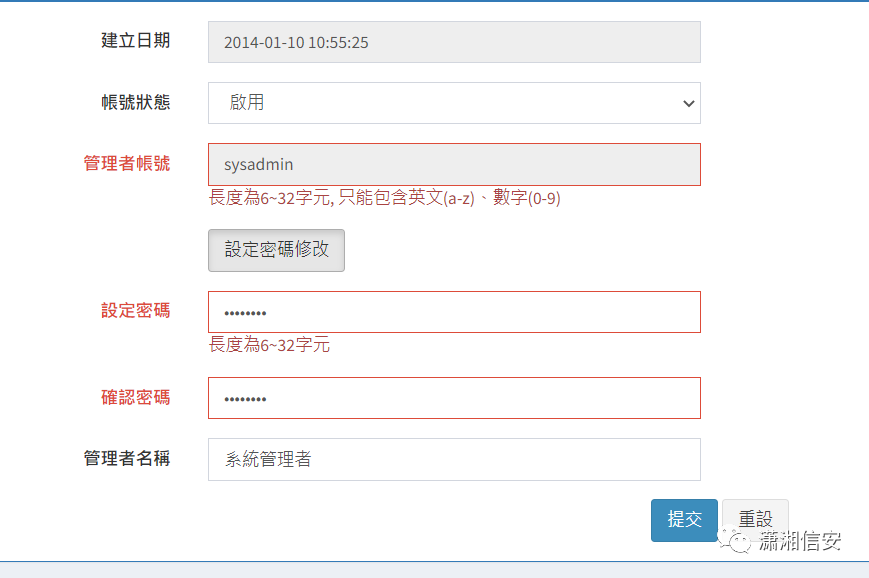This screenshot has width=869, height=578.
Task: Click the WeChat watermark icon
Action: 735,539
